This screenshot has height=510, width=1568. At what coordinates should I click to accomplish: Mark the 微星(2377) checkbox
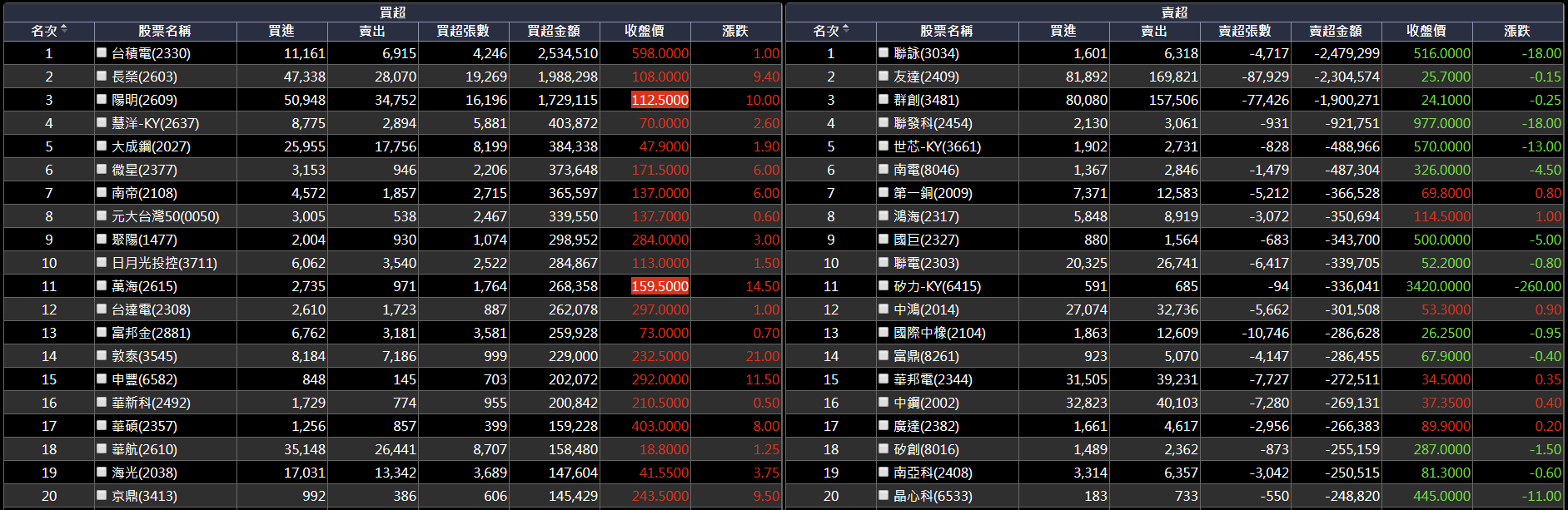pyautogui.click(x=102, y=169)
